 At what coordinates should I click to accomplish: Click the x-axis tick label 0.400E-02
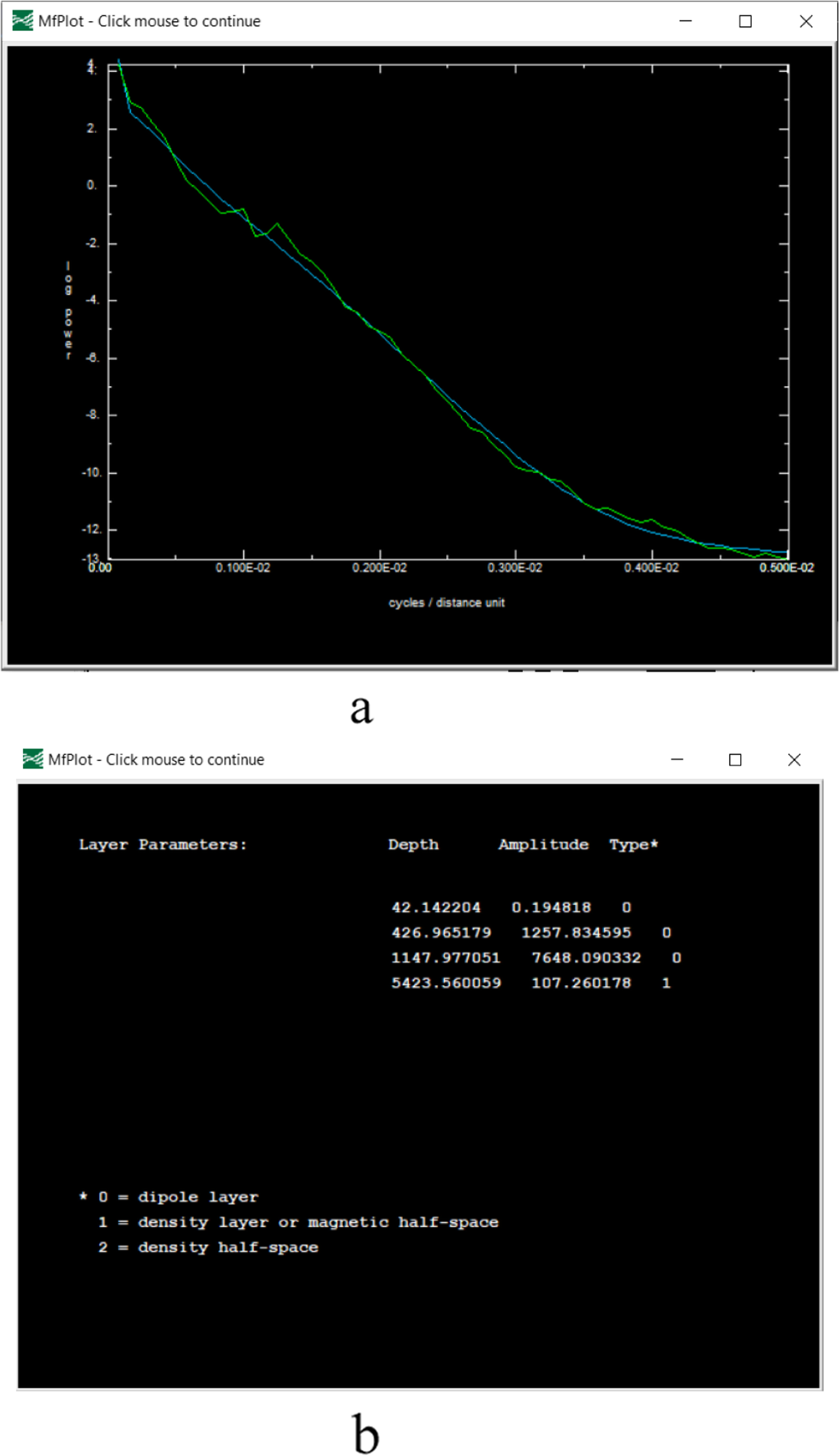(x=651, y=567)
